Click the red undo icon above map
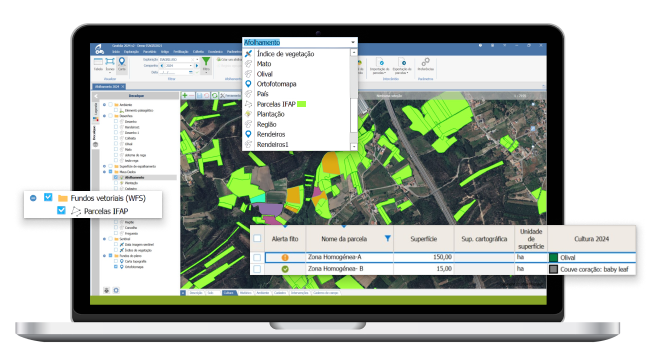This screenshot has width=647, height=364. 206,95
